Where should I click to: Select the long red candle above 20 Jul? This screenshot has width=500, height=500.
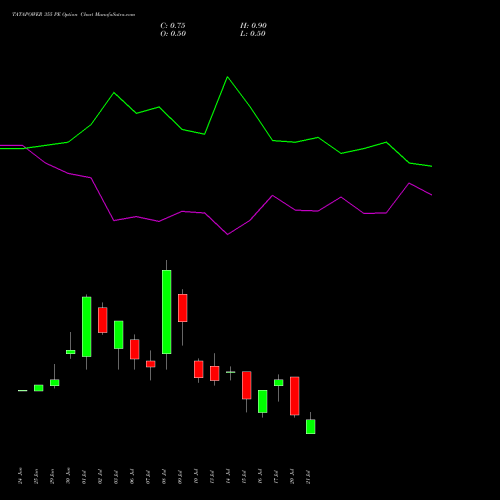tap(295, 396)
